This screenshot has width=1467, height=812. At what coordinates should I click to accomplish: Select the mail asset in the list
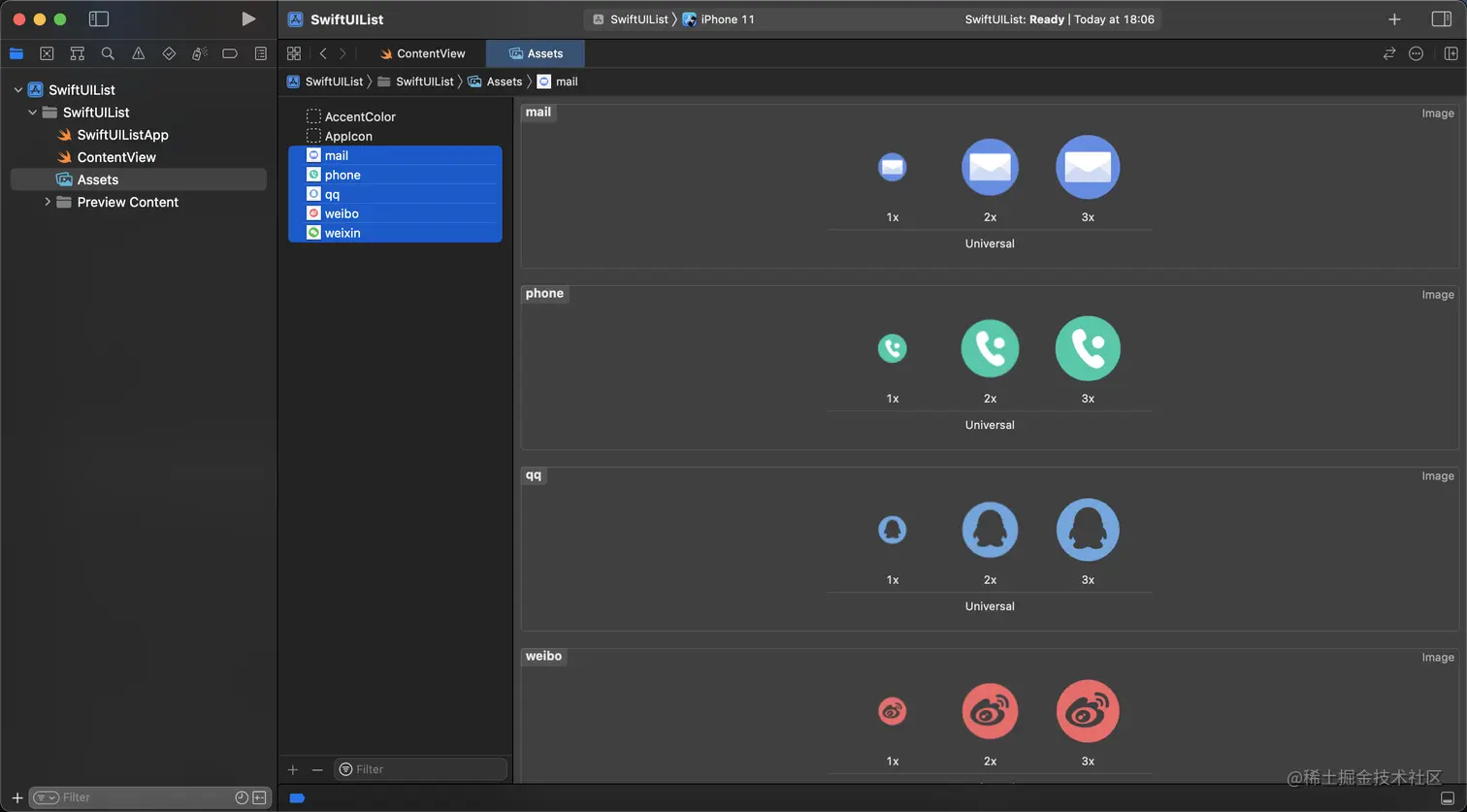[395, 155]
